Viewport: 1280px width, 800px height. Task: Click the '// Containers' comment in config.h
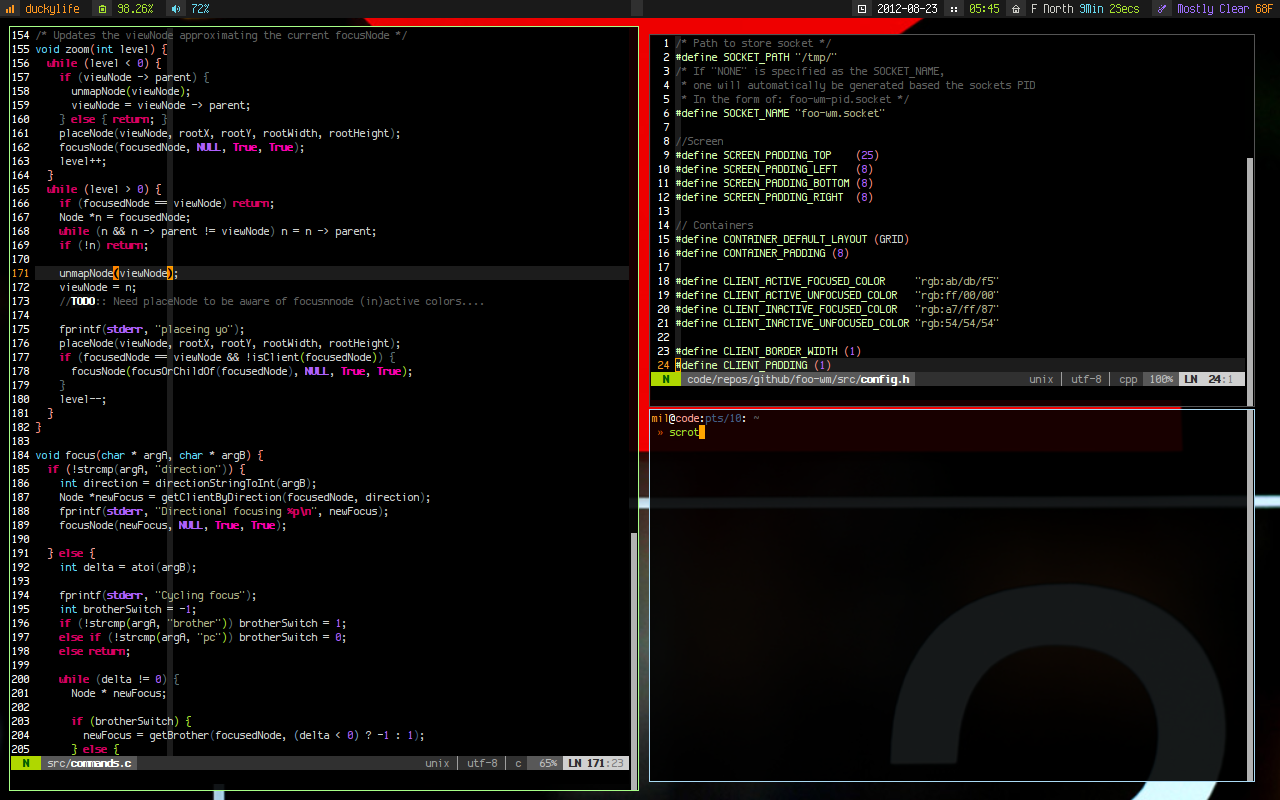coord(714,225)
